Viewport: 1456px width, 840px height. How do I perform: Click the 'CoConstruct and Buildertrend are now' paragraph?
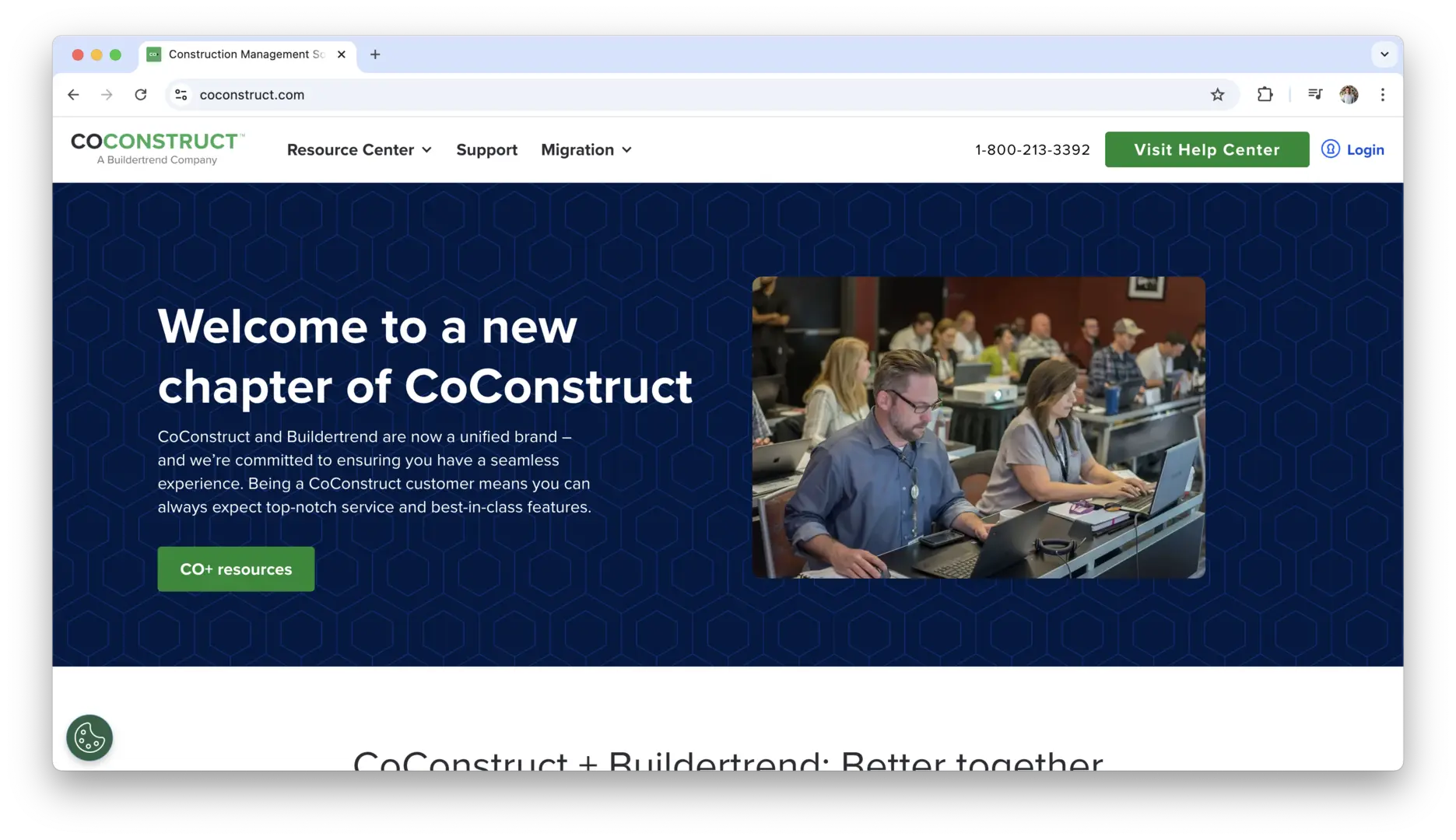point(374,472)
